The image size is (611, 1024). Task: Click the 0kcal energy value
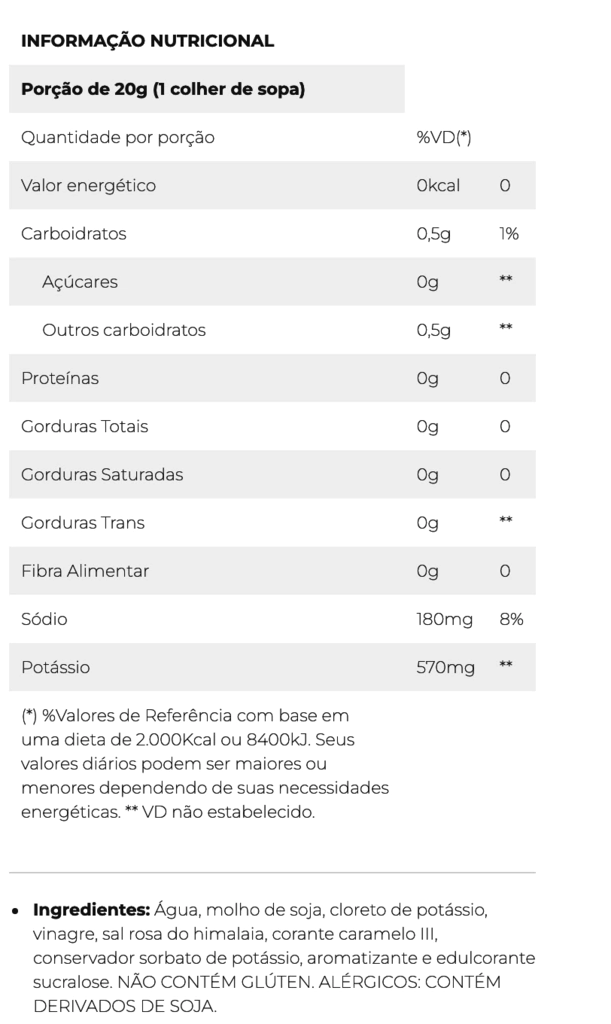436,185
